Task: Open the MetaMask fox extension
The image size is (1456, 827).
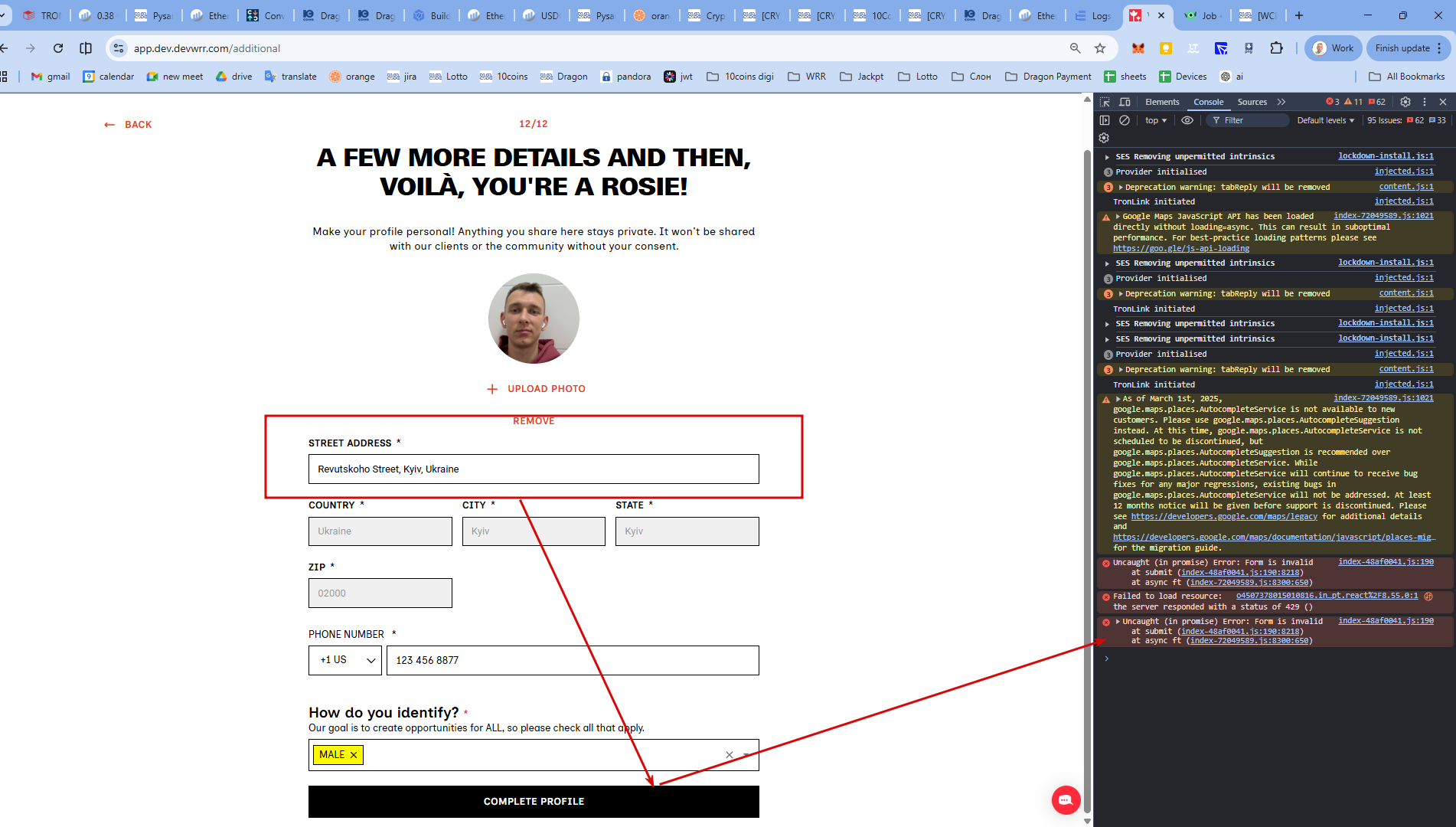Action: pyautogui.click(x=1138, y=48)
